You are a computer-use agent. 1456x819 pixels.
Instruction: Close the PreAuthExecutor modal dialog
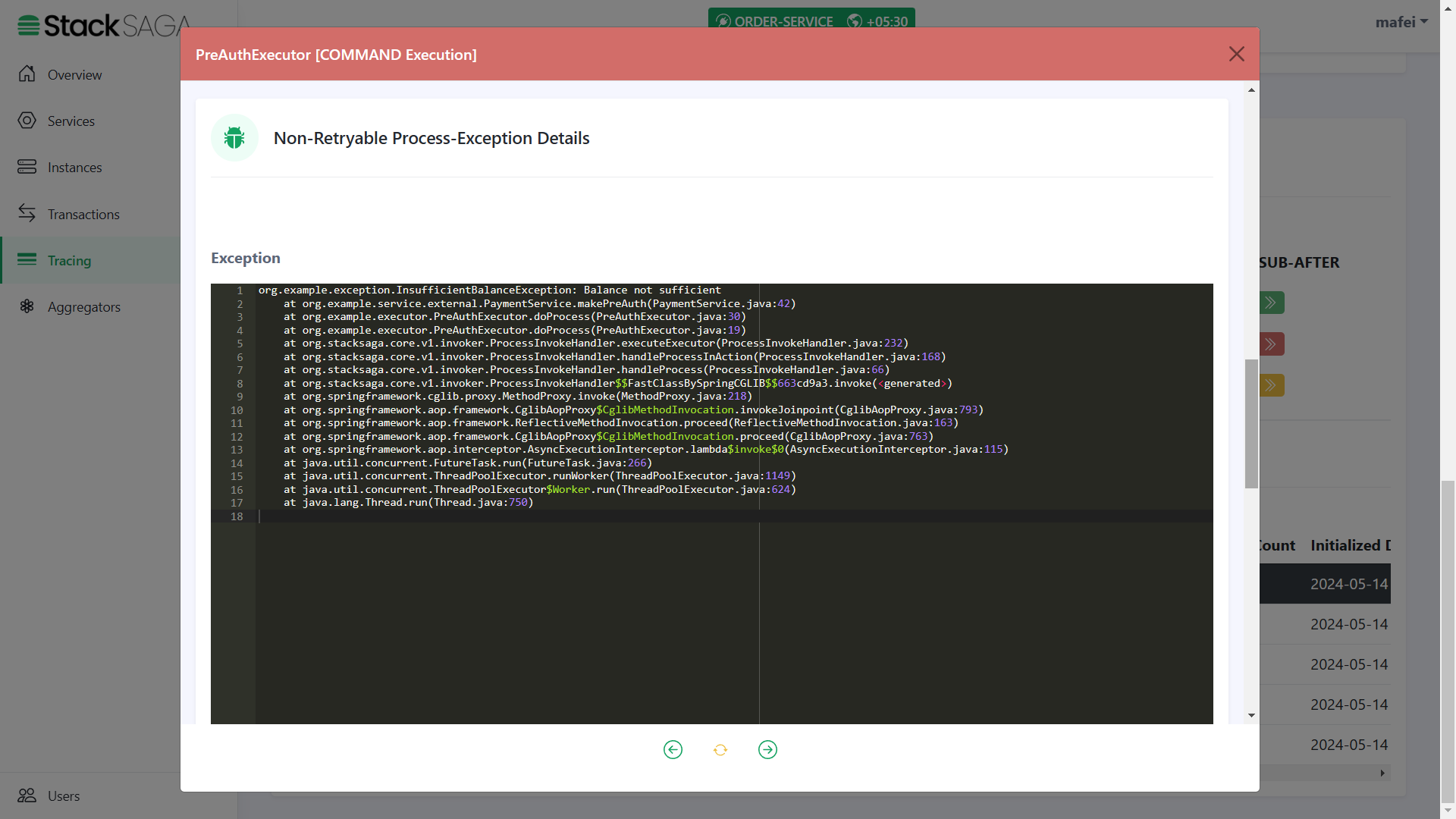point(1237,54)
